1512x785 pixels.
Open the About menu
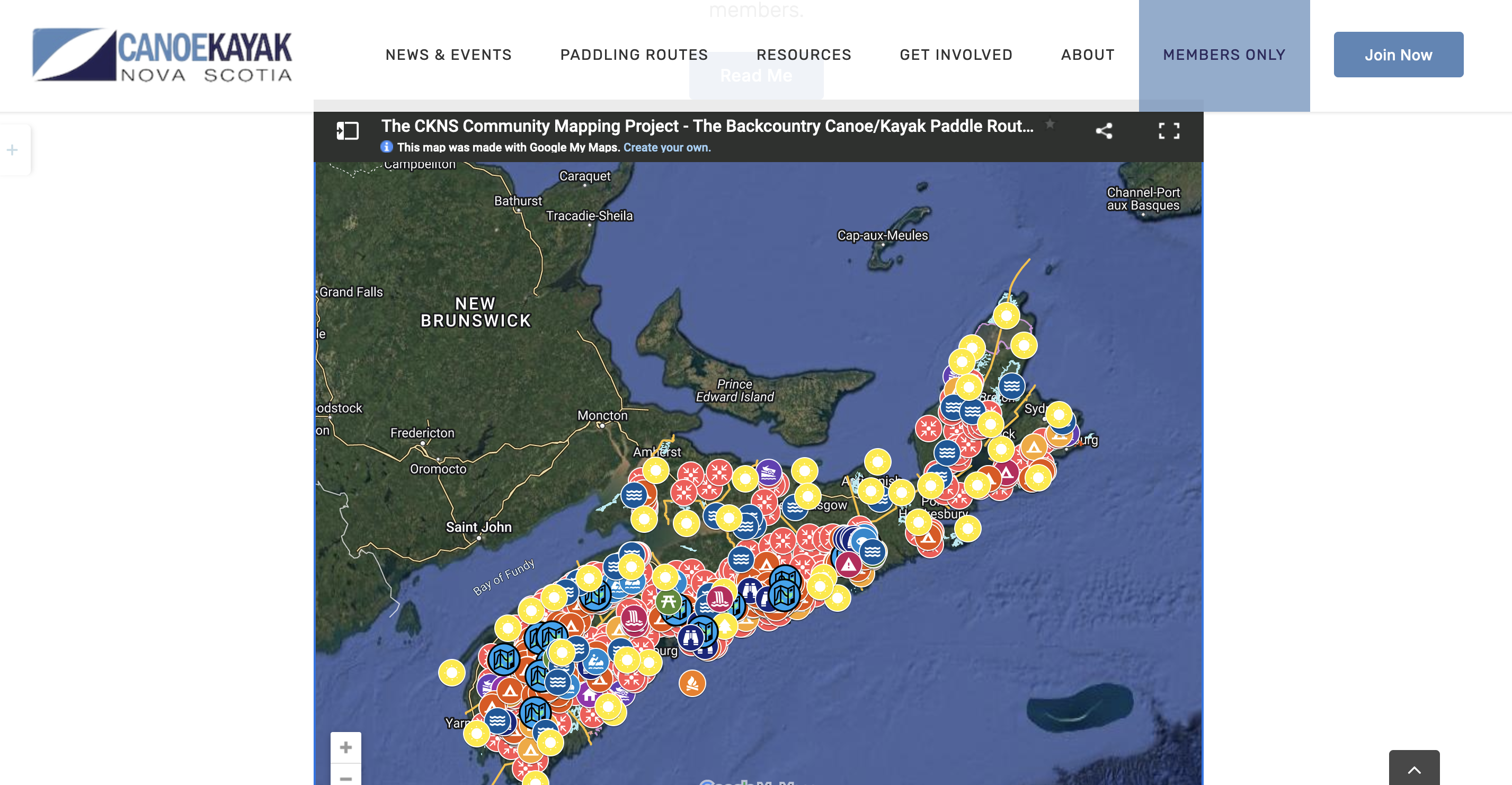coord(1088,55)
